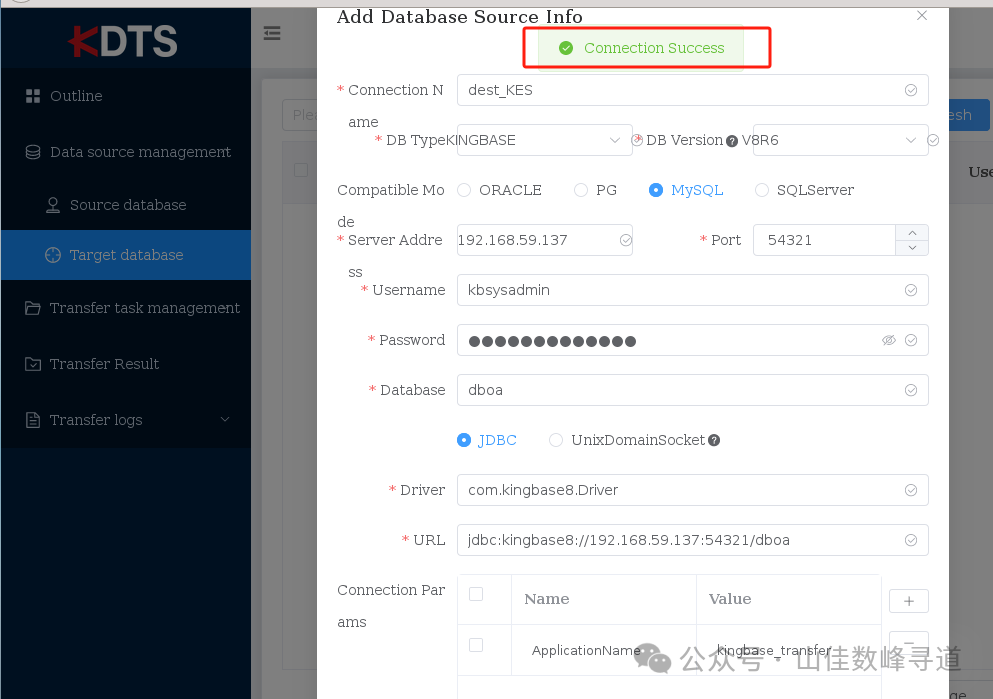Image resolution: width=993 pixels, height=699 pixels.
Task: Select Target database in sidebar
Action: [x=126, y=255]
